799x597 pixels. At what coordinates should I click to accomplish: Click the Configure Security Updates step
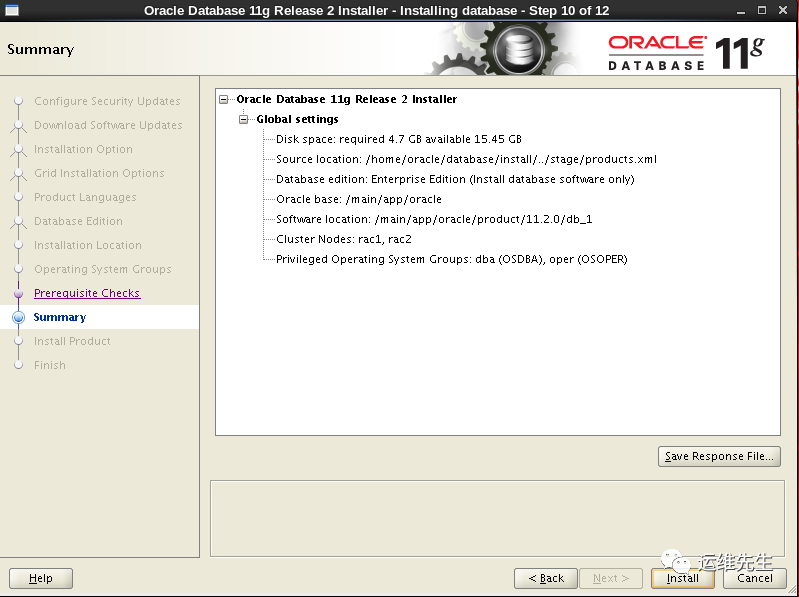(x=107, y=101)
